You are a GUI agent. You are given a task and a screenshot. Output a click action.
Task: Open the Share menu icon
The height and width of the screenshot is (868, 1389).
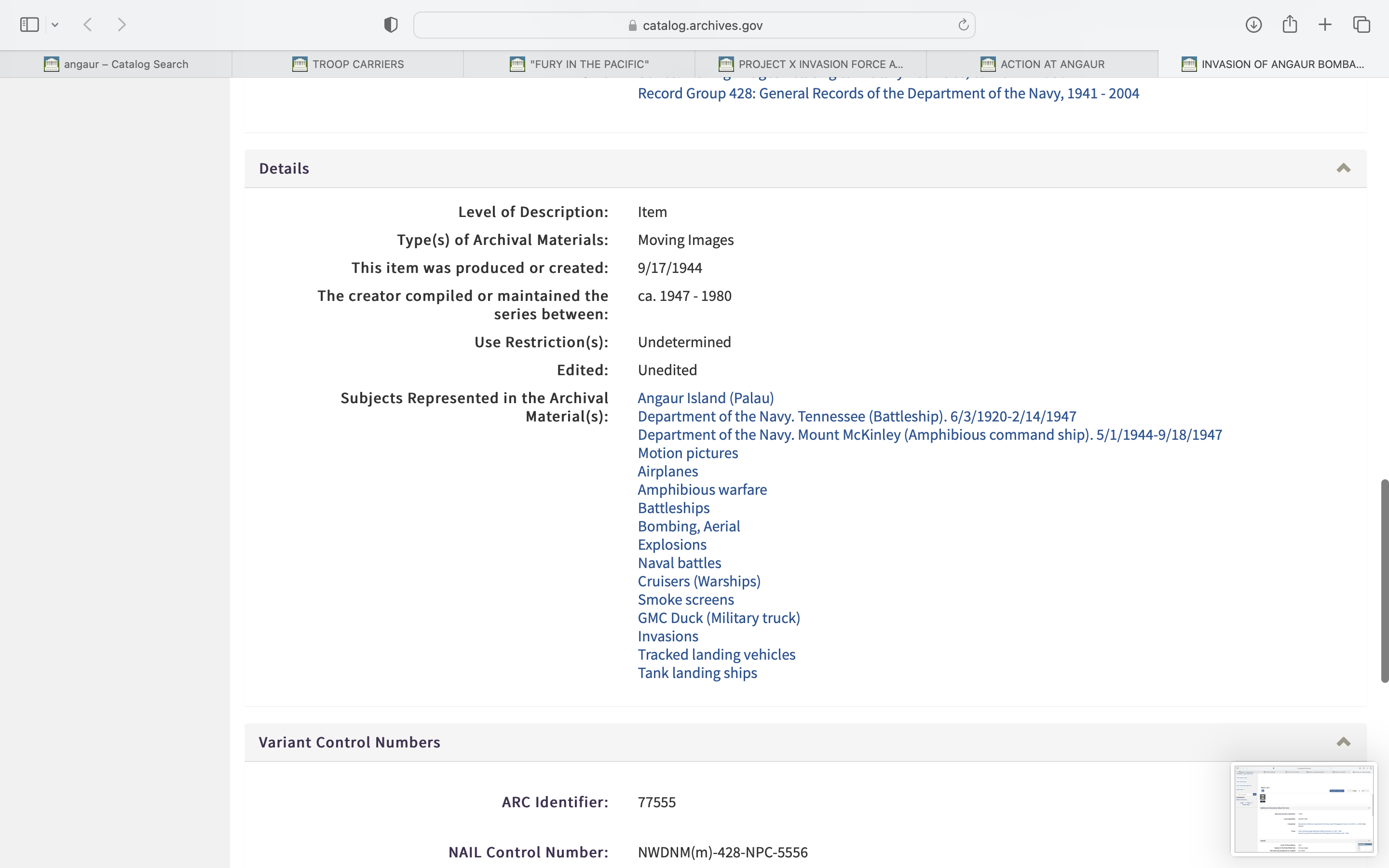1290,24
